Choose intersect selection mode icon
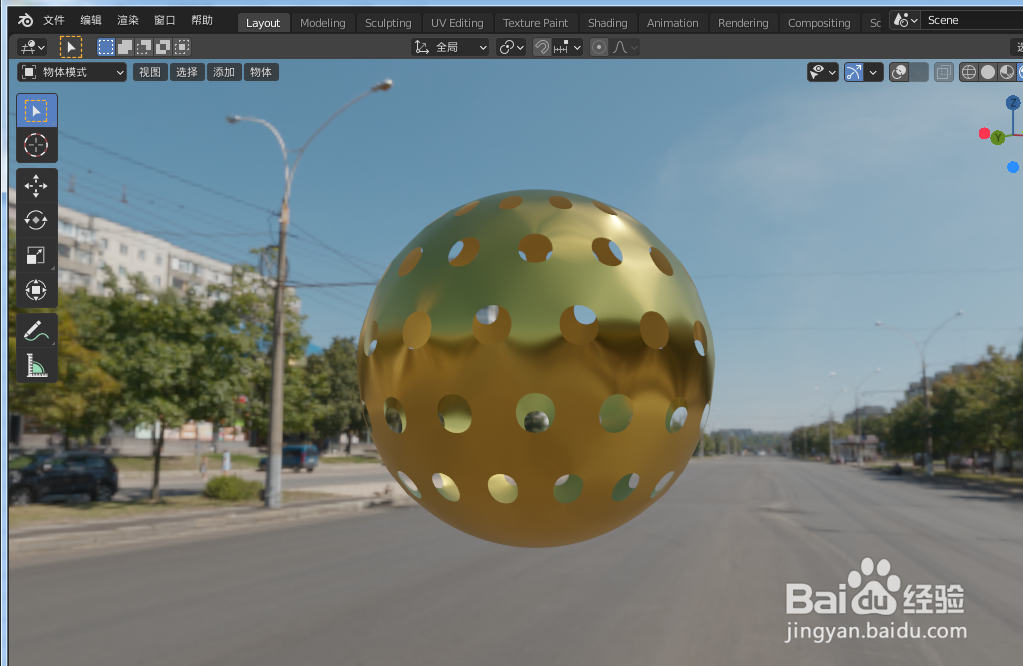Screen dimensions: 1023x666 click(182, 47)
